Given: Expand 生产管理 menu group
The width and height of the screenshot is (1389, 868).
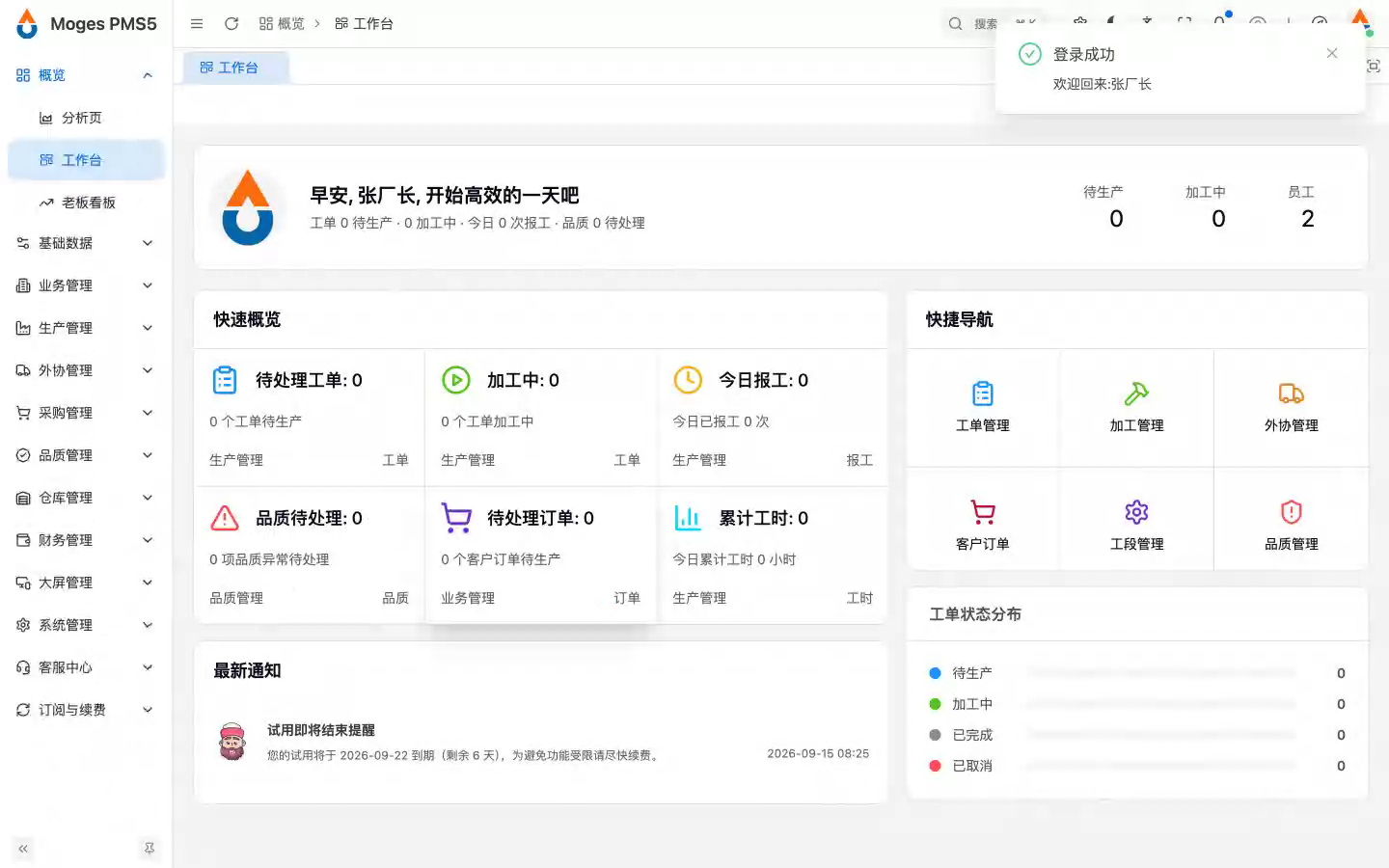Looking at the screenshot, I should (86, 328).
